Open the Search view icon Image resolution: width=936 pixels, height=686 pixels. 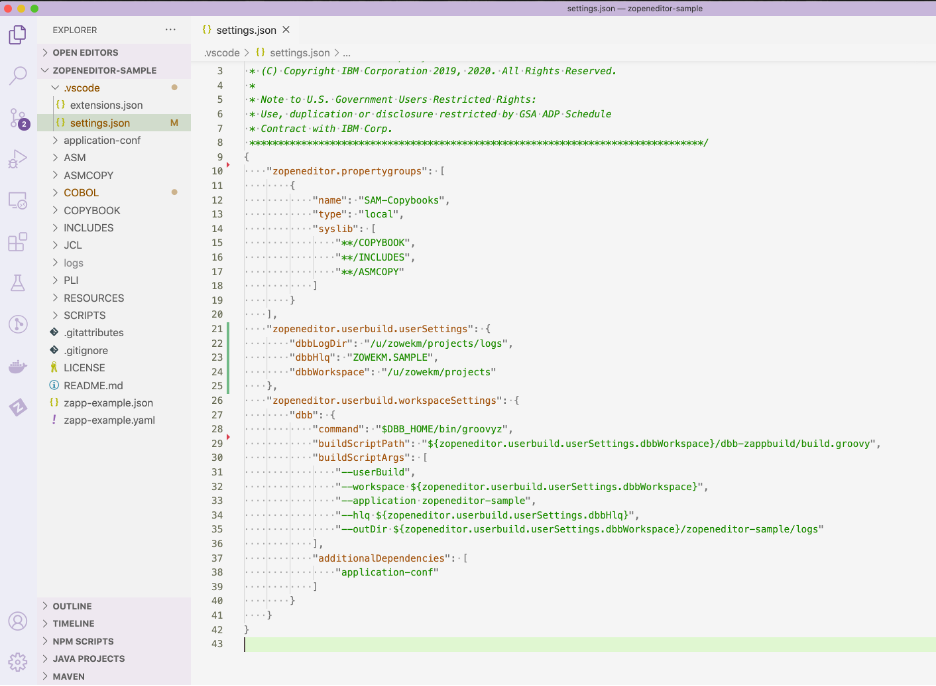point(17,76)
